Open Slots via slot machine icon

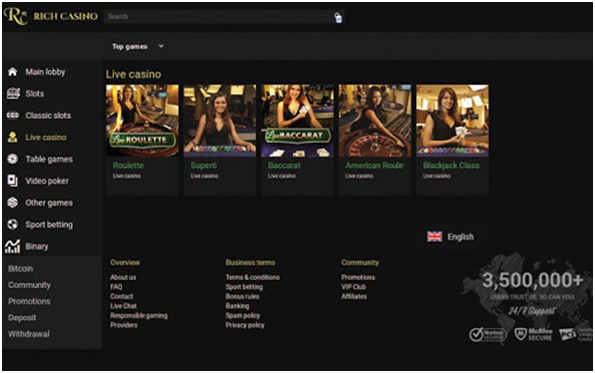coord(13,93)
